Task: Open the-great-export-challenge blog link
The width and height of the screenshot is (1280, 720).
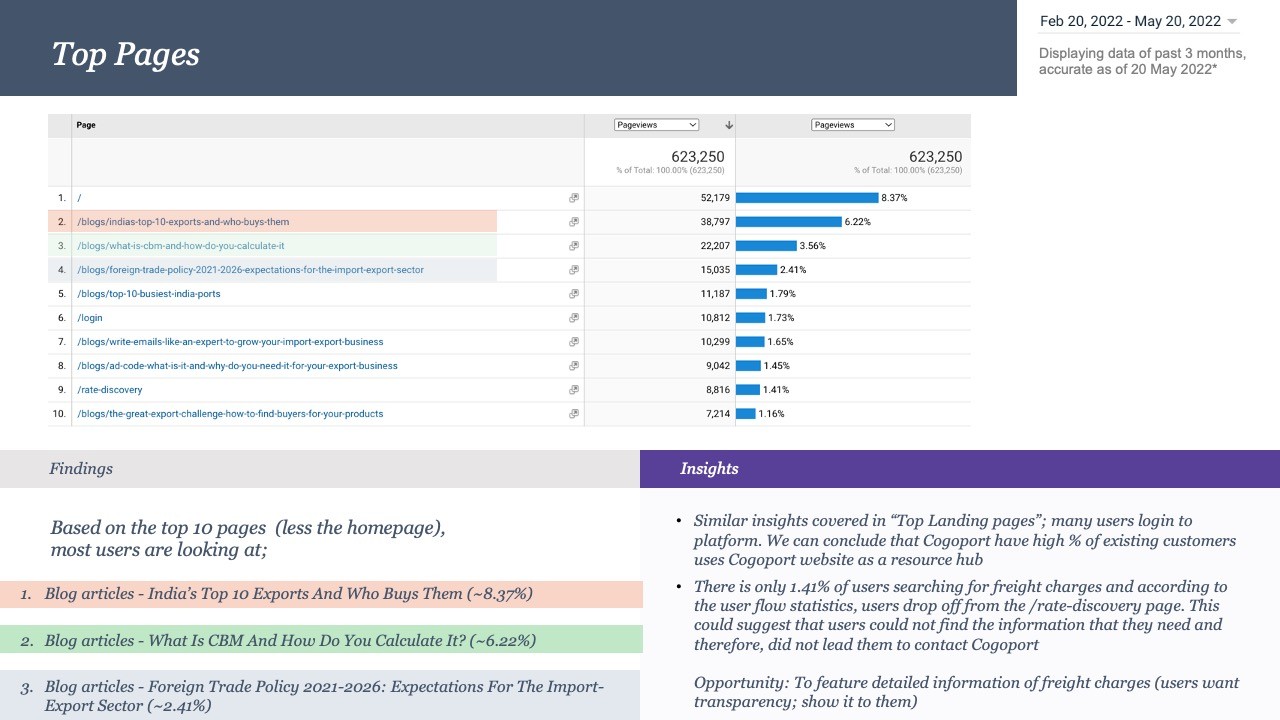Action: tap(230, 414)
